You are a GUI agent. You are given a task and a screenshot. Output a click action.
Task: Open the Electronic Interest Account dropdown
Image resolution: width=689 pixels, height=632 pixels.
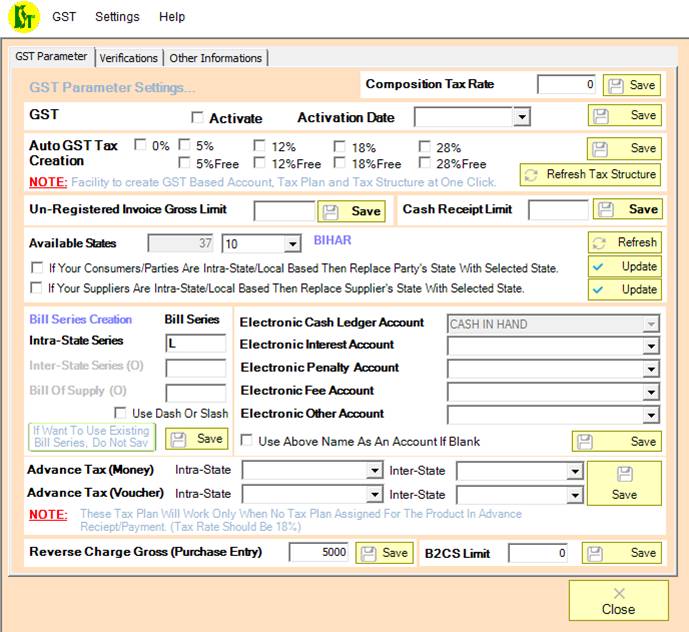[651, 346]
